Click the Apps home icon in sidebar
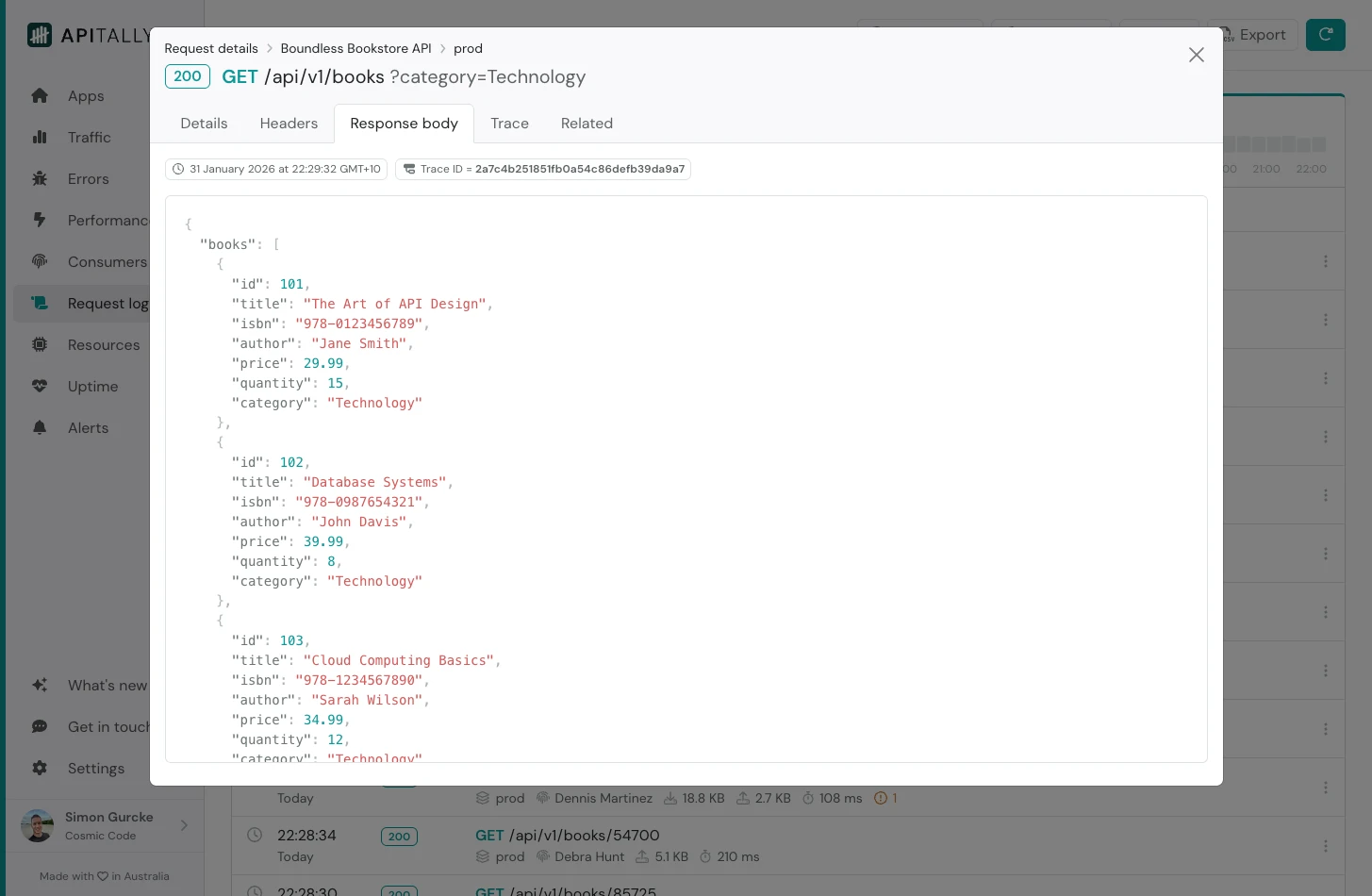1372x896 pixels. click(x=40, y=96)
